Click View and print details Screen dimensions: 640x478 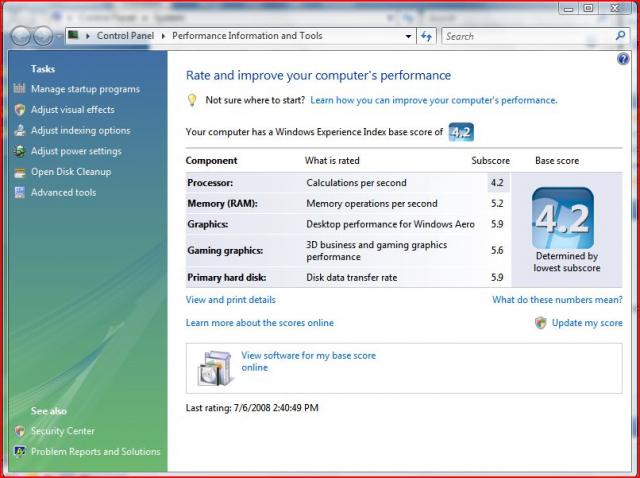tap(231, 300)
